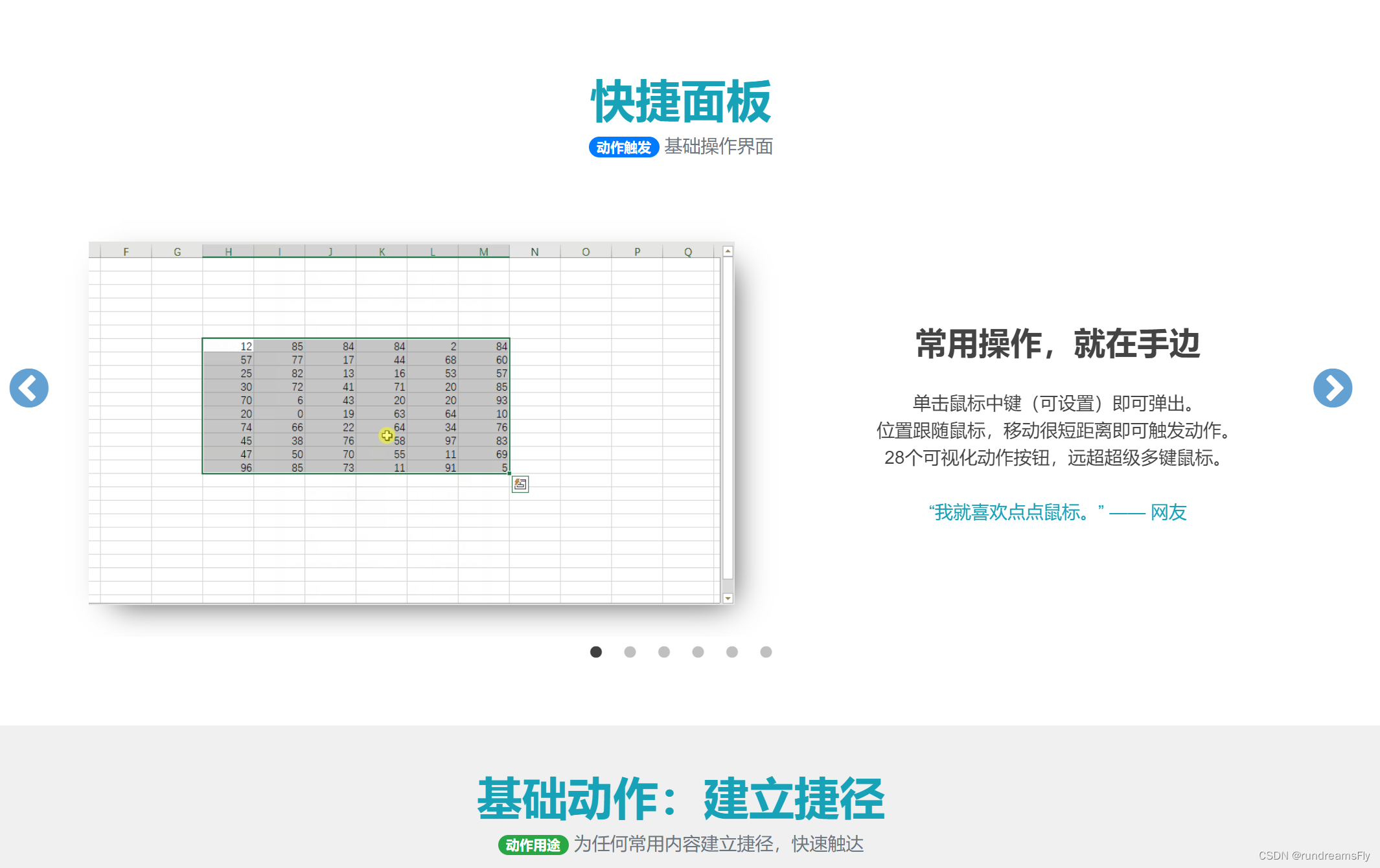Click the line 单击鼠标中键（可设置）即可弹出。
This screenshot has width=1380, height=868.
tap(1053, 404)
